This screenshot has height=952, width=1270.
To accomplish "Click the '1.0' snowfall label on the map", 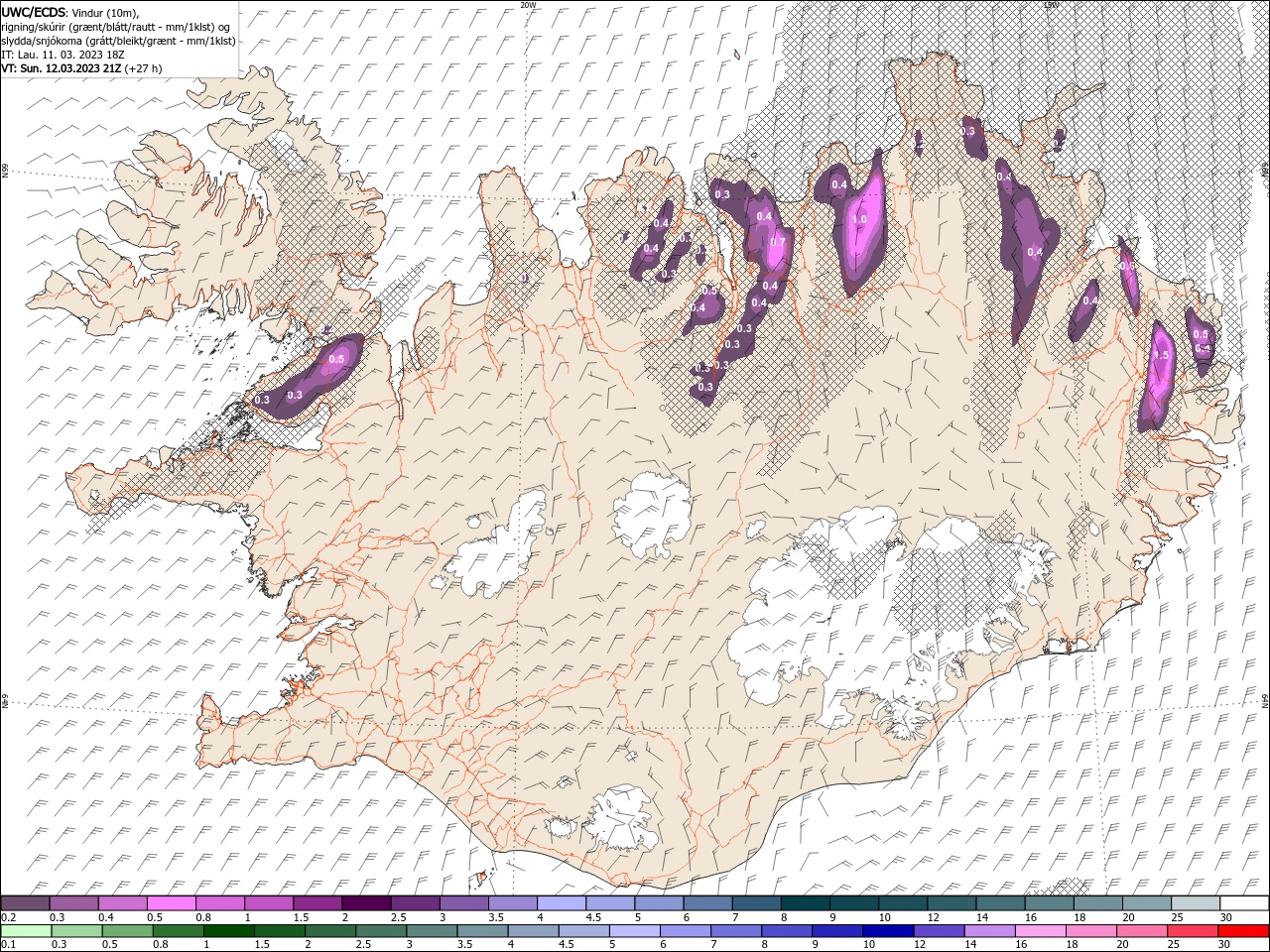I will [x=859, y=219].
